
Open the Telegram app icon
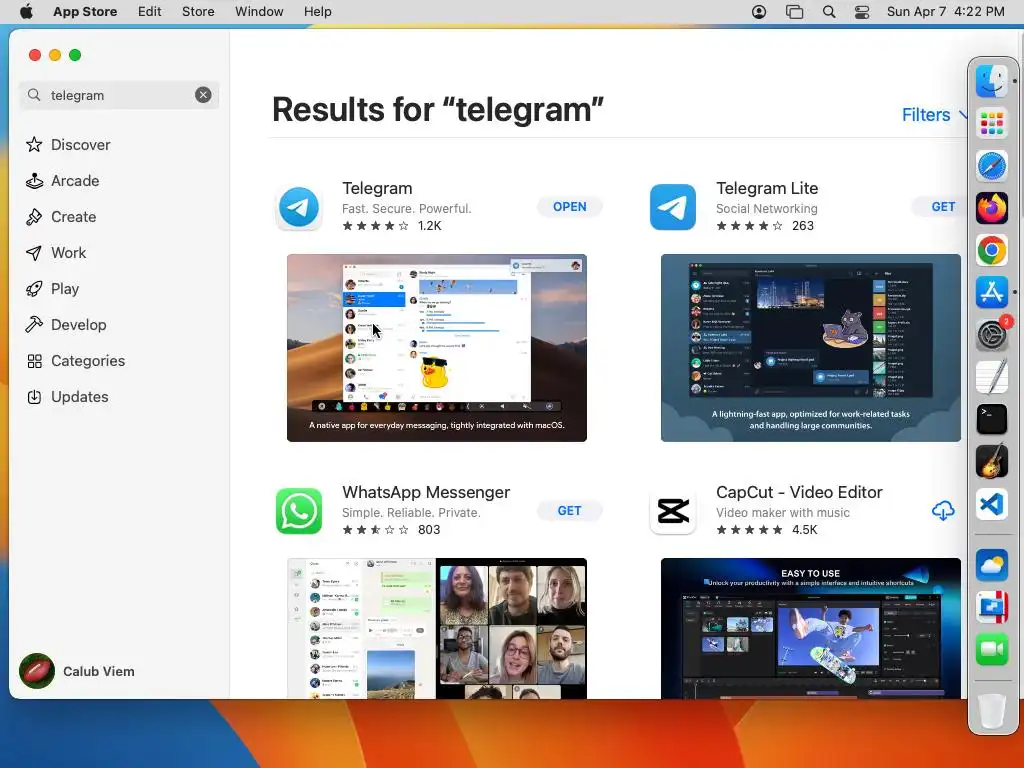pos(299,207)
